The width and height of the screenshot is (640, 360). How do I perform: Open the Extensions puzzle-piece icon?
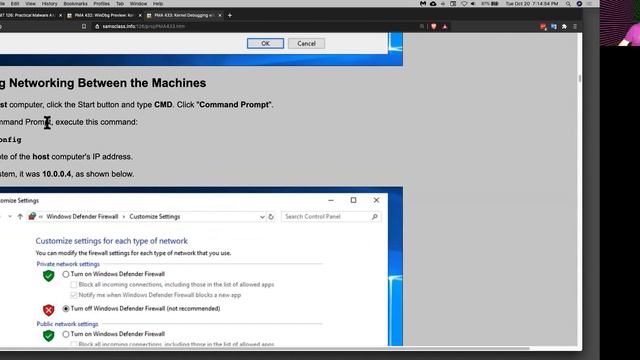tap(564, 26)
